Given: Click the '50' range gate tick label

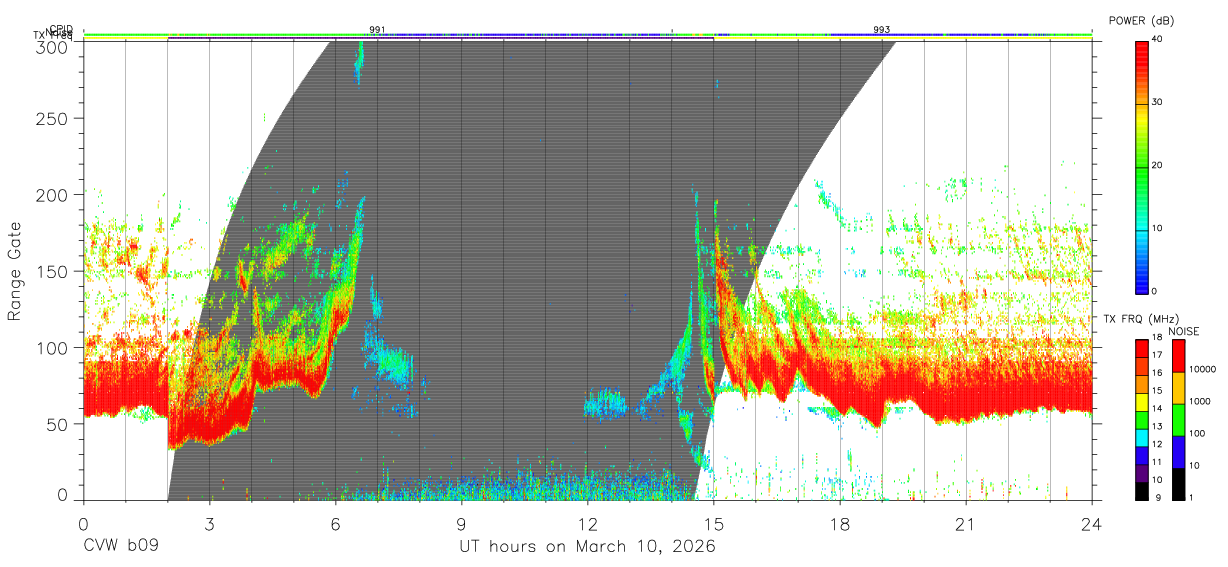Looking at the screenshot, I should pyautogui.click(x=59, y=424).
